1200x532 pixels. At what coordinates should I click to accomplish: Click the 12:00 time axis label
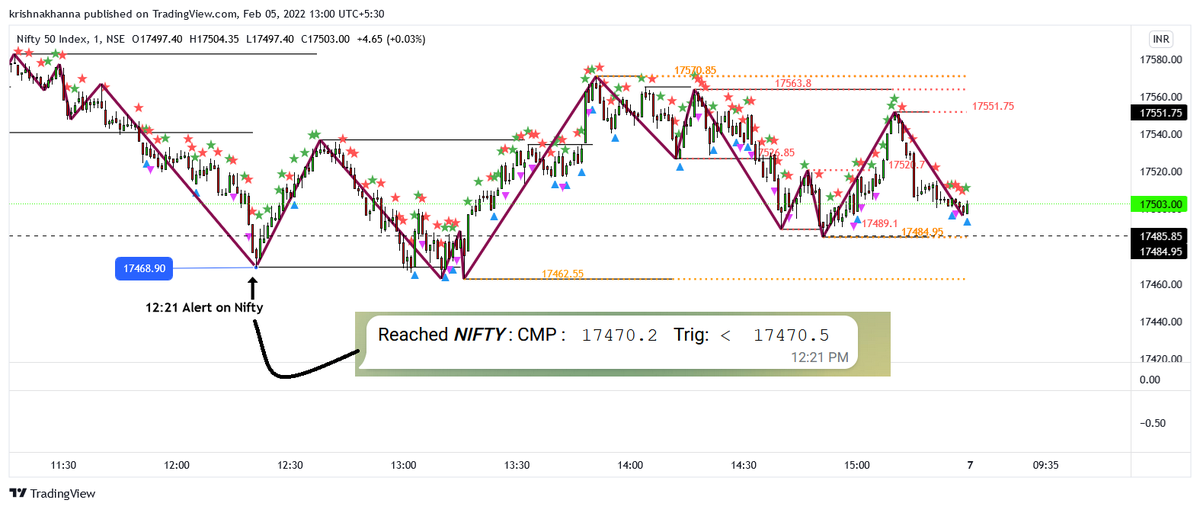click(x=177, y=465)
